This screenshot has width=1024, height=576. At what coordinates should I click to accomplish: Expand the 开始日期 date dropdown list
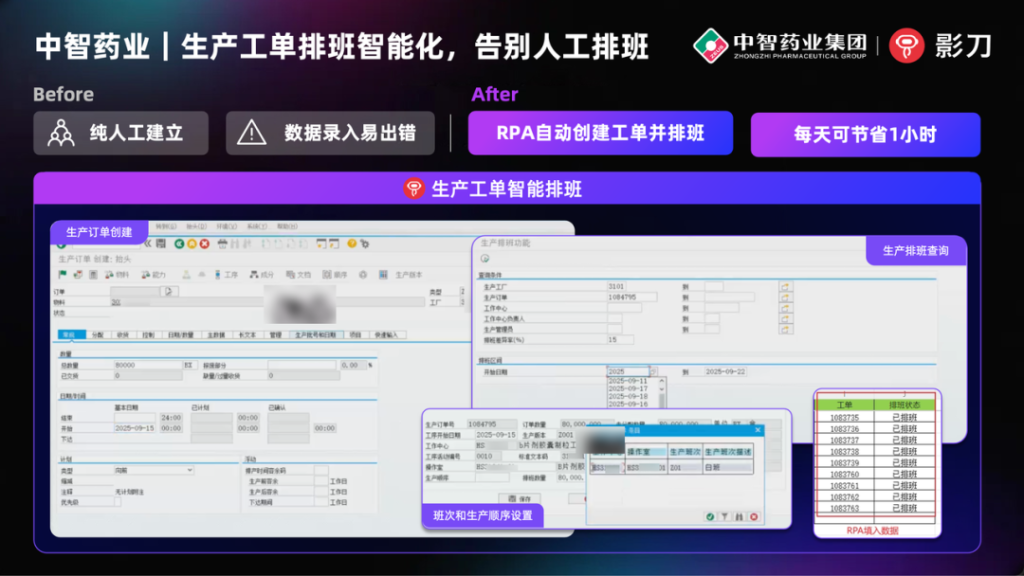[653, 372]
